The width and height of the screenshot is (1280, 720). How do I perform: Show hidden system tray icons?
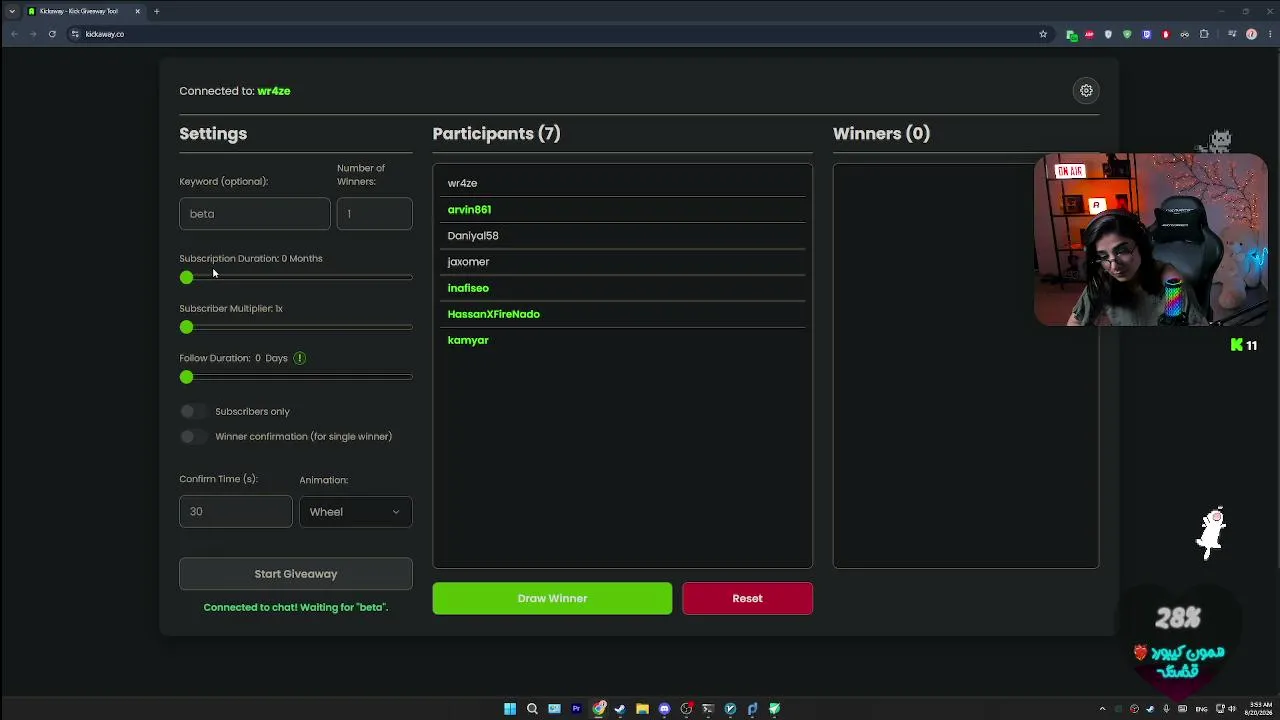tap(1102, 709)
